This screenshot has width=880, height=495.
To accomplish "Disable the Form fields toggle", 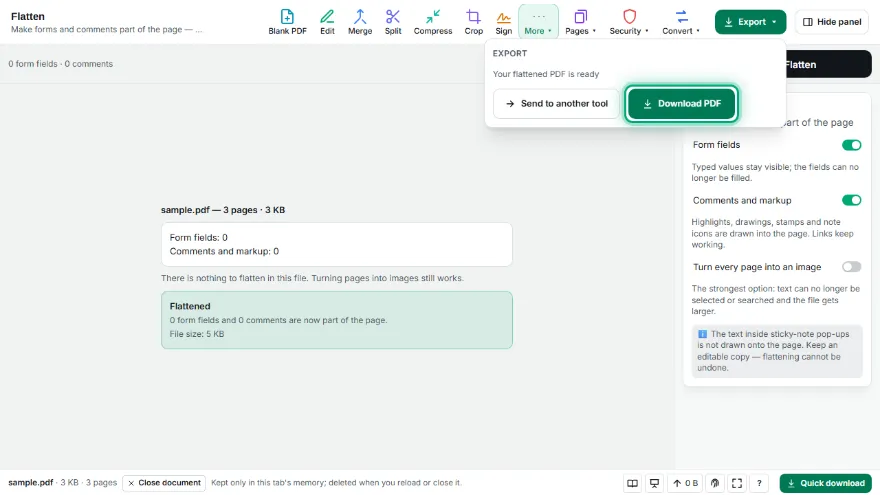I will 851,145.
